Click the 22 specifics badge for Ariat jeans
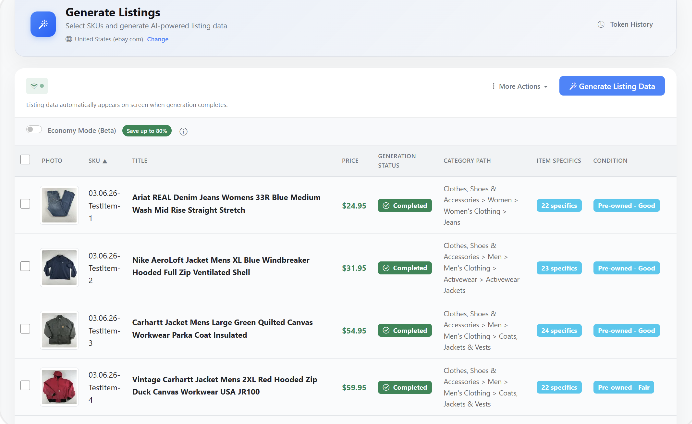The height and width of the screenshot is (424, 692). (x=559, y=206)
